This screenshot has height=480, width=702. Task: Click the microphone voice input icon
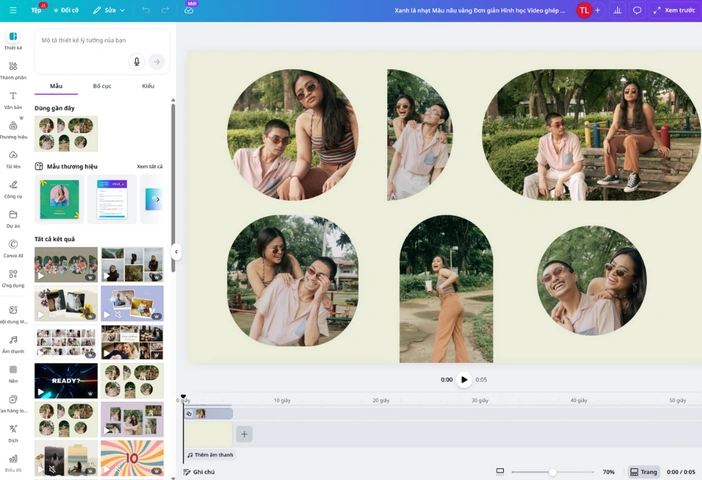pos(137,61)
